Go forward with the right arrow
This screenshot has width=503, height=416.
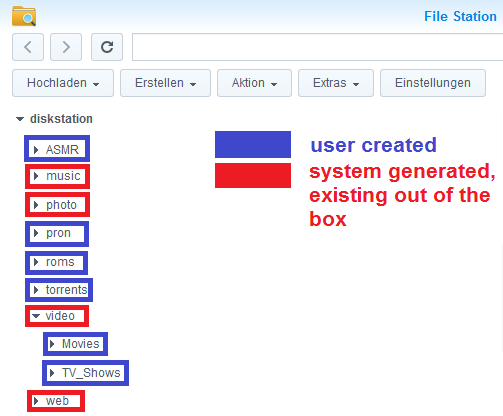pos(66,47)
